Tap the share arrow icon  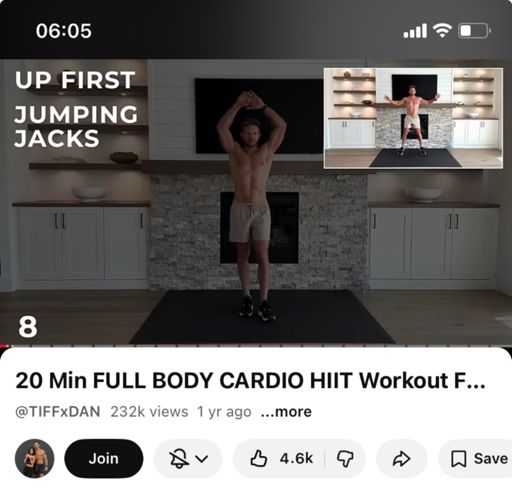tap(401, 459)
